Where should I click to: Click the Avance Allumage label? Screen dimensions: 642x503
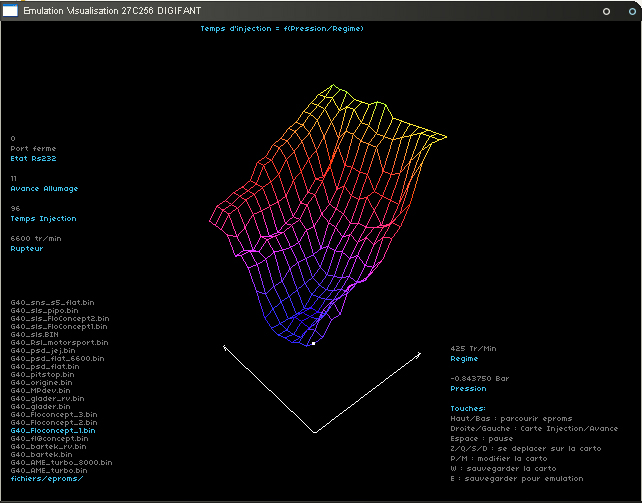(44, 188)
